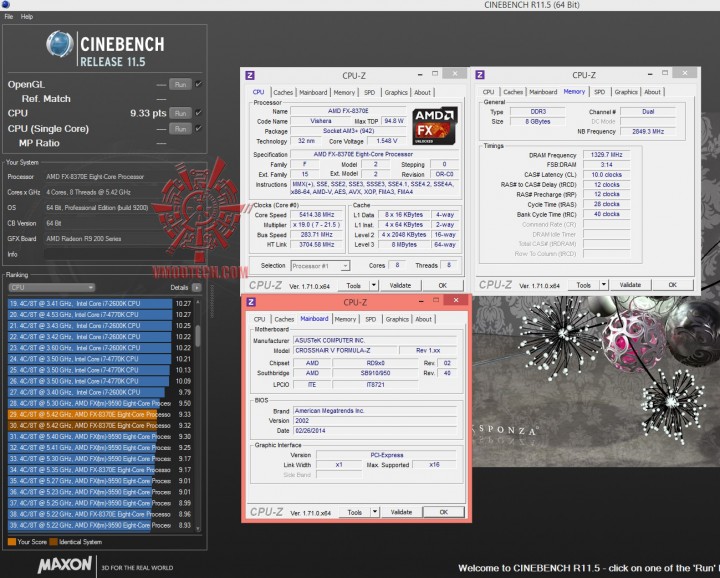Click the Your Score orange legend swatch

(x=12, y=542)
